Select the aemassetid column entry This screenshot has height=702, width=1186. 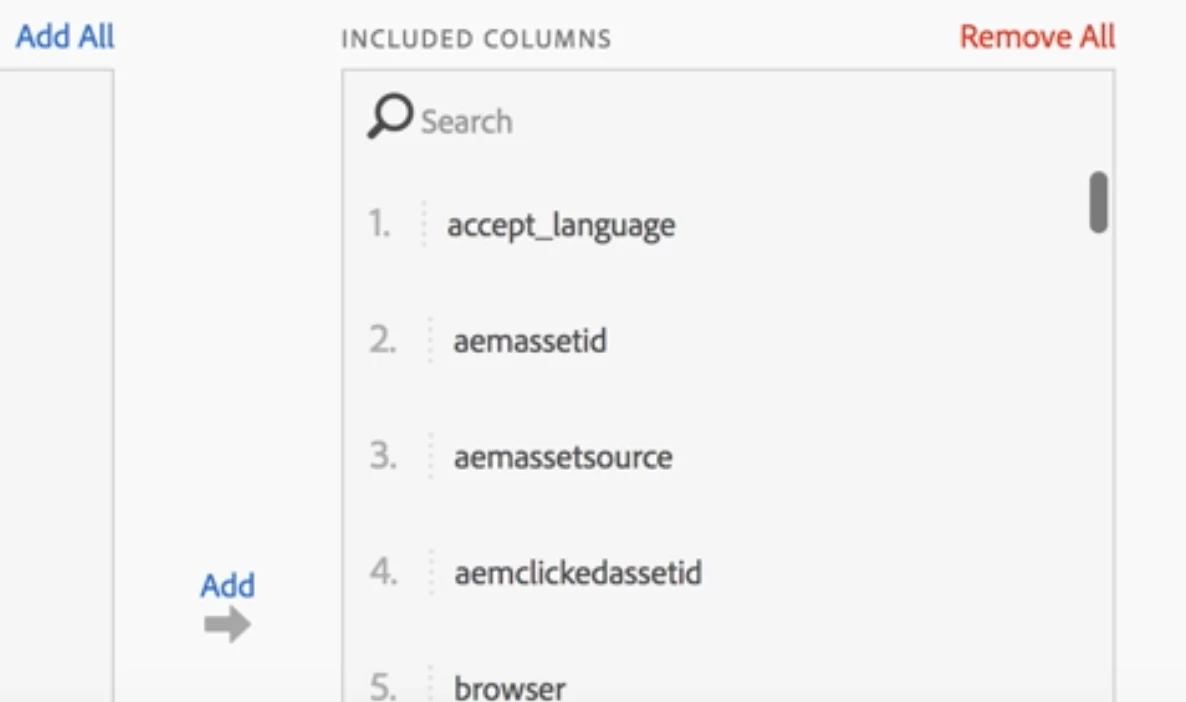530,342
